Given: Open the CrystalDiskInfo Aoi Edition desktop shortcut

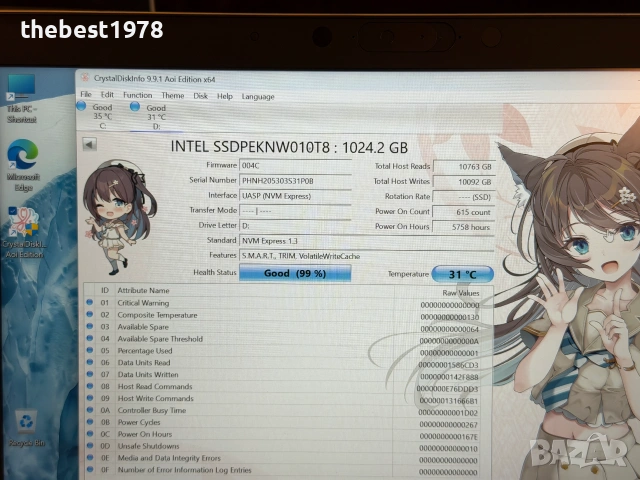Looking at the screenshot, I should pyautogui.click(x=24, y=232).
